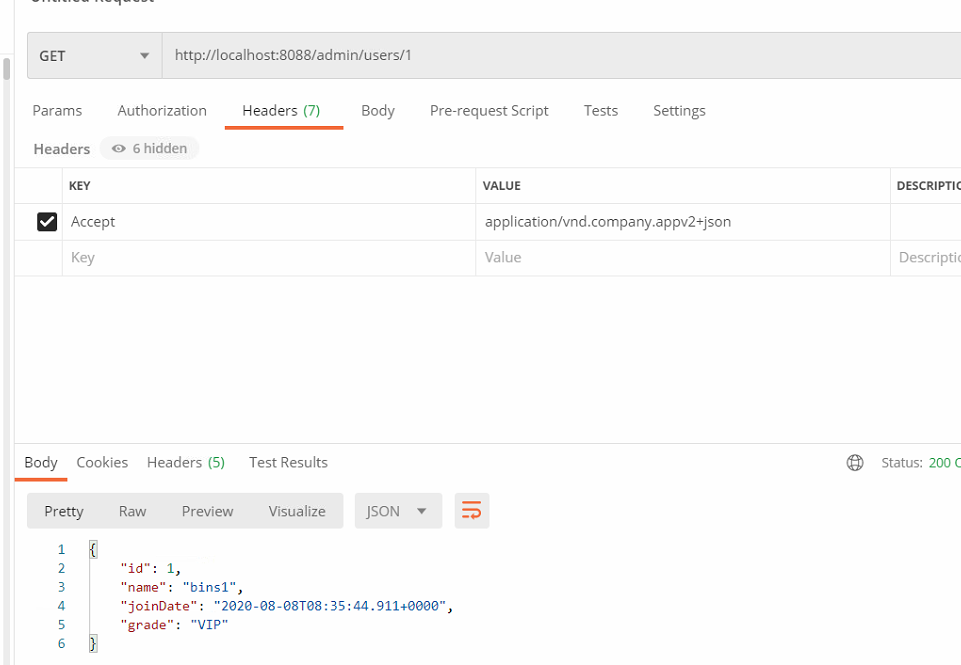Viewport: 961px width, 665px height.
Task: Open the Pre-request Script tab
Action: [489, 111]
